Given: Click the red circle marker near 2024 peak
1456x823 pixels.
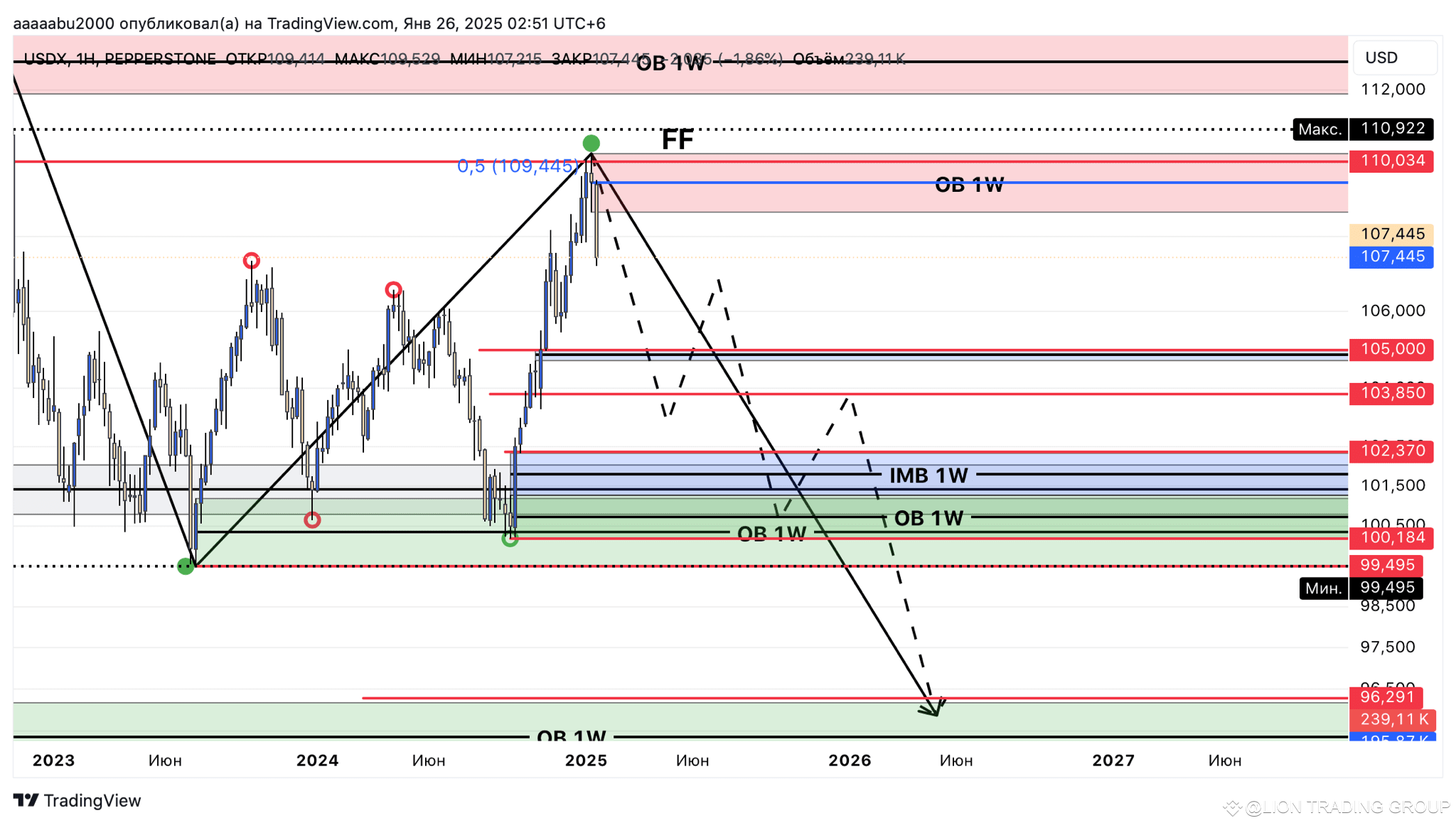Looking at the screenshot, I should pyautogui.click(x=393, y=289).
